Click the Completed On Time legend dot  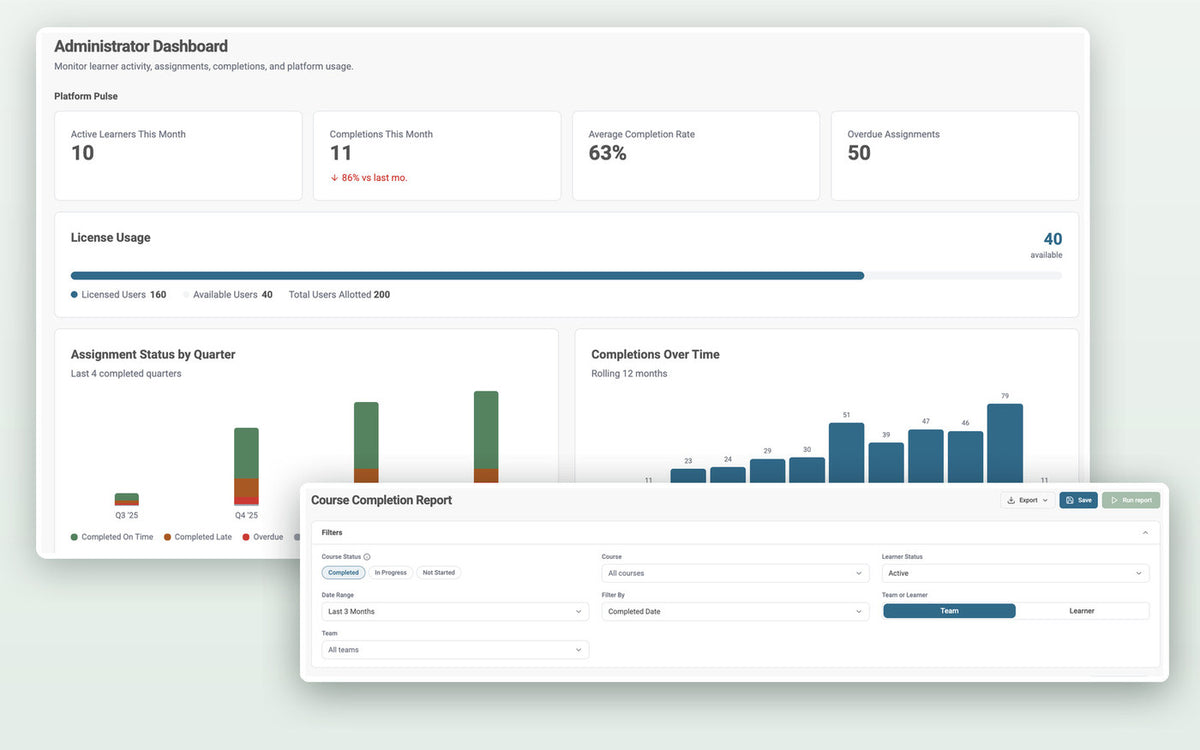pos(74,537)
